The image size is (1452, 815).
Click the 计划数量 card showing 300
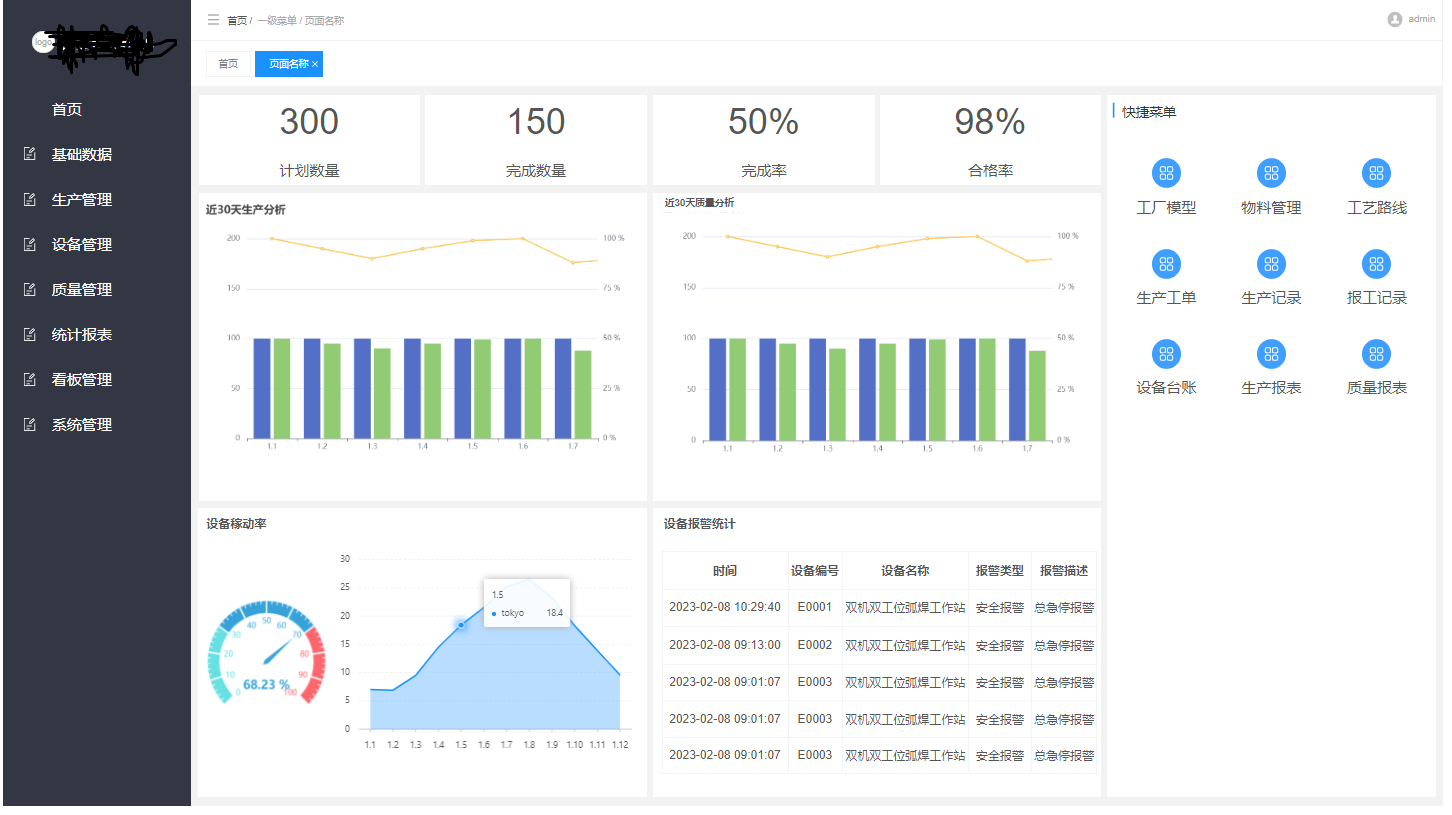[x=309, y=140]
